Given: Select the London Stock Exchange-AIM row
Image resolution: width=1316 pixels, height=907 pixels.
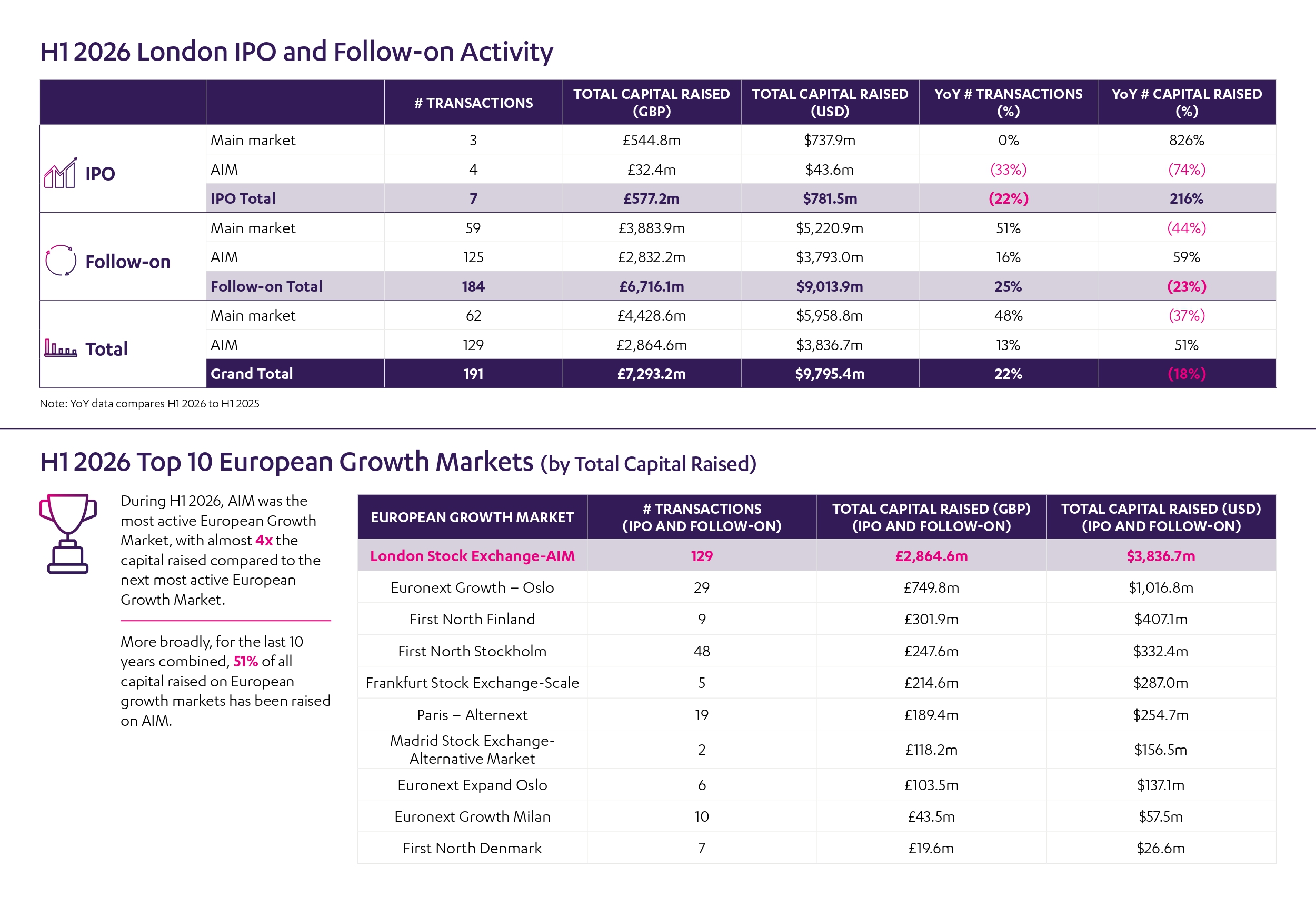Looking at the screenshot, I should coord(816,555).
